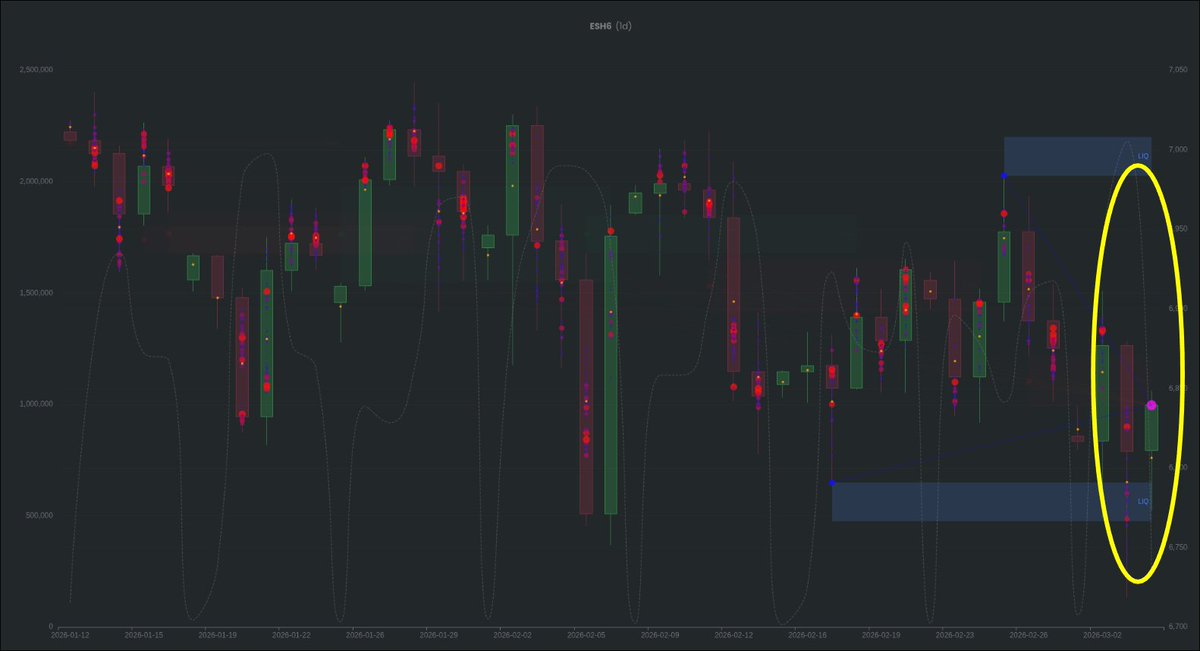Click the 2,000,000 volume axis label

point(36,181)
